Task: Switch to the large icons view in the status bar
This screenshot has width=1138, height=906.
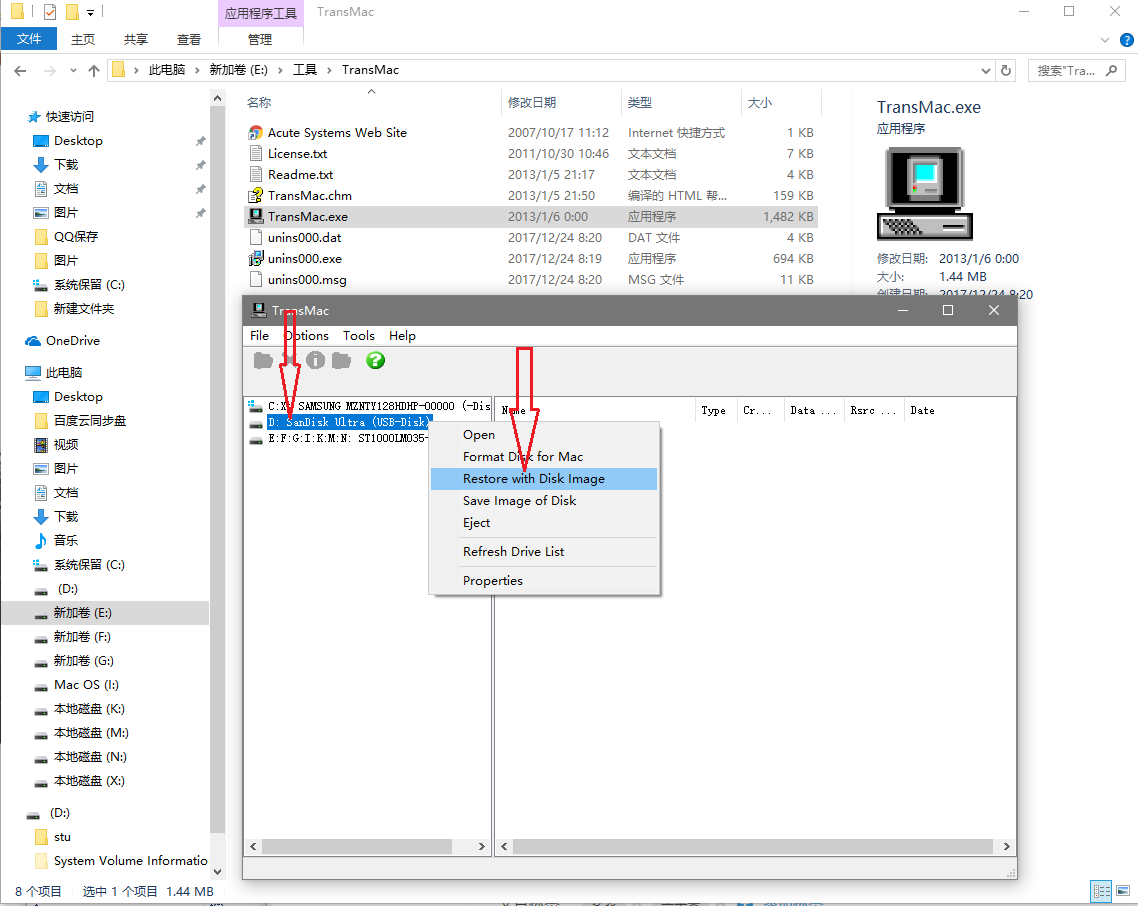Action: [1123, 891]
